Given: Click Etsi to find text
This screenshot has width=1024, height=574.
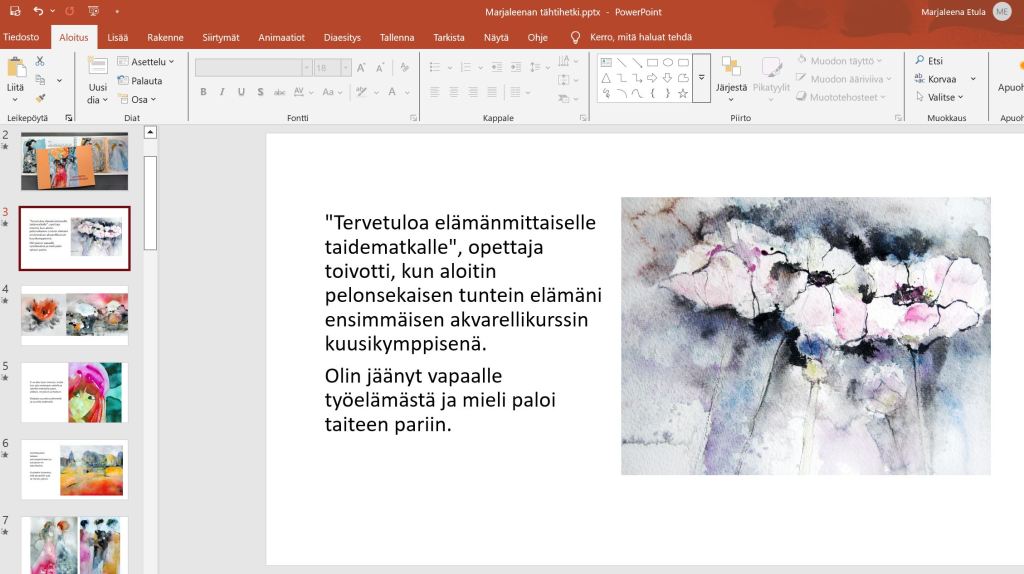Looking at the screenshot, I should pos(929,61).
